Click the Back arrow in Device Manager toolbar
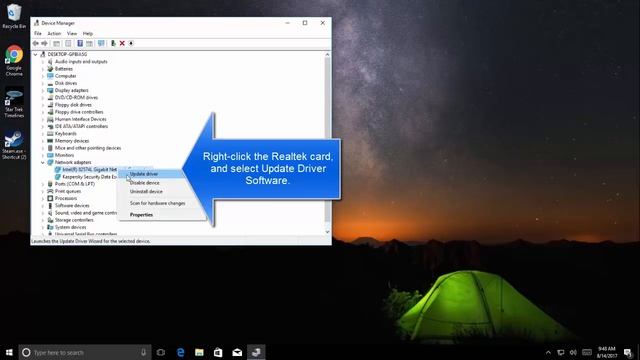This screenshot has width=640, height=360. [x=36, y=43]
